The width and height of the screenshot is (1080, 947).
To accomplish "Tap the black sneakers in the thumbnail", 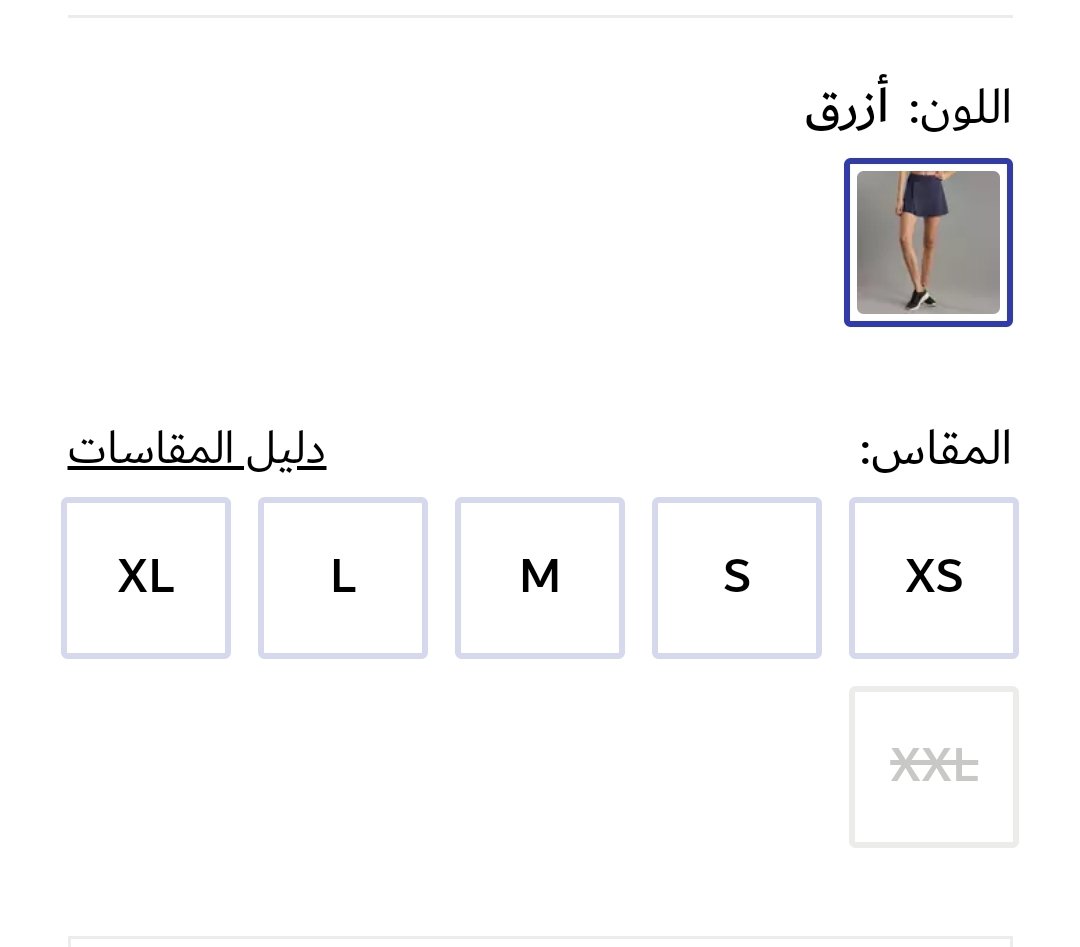I will tap(916, 299).
